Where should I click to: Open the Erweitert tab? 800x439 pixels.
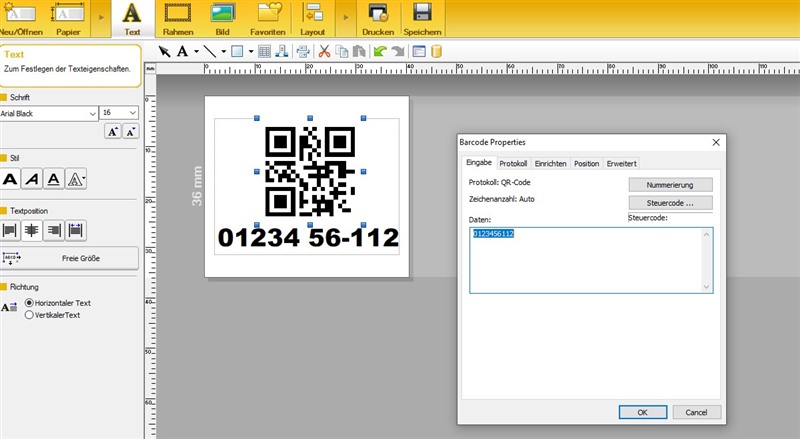621,163
